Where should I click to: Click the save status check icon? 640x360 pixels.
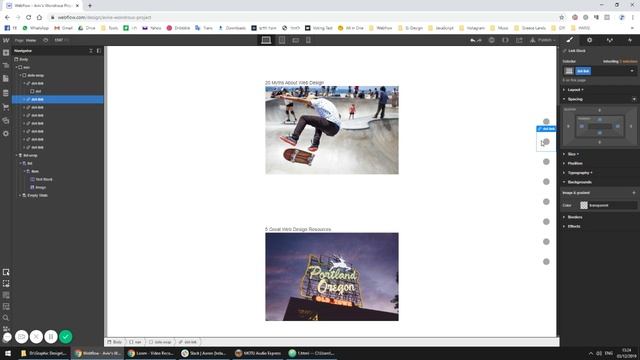(491, 40)
